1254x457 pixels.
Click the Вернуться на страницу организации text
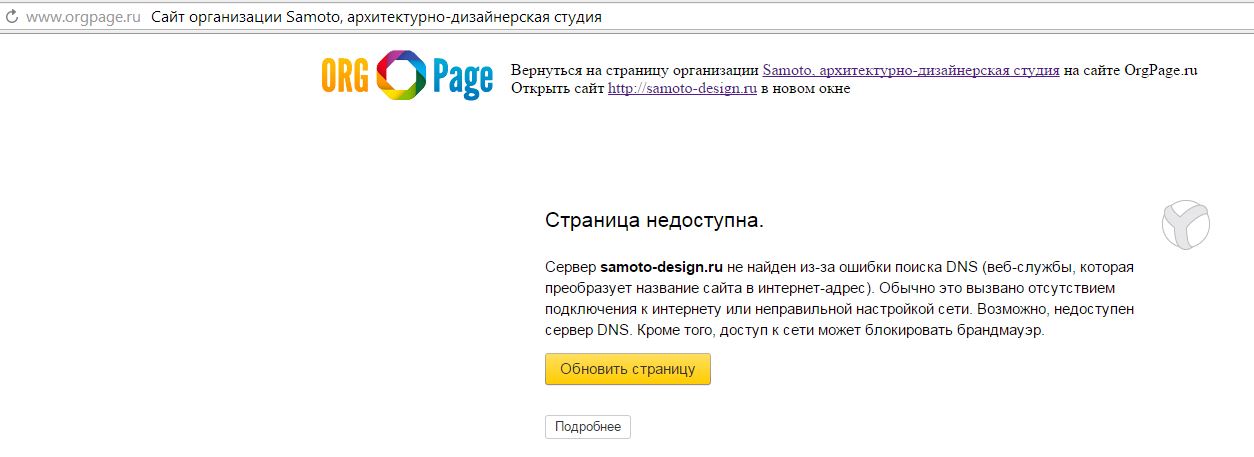(635, 71)
